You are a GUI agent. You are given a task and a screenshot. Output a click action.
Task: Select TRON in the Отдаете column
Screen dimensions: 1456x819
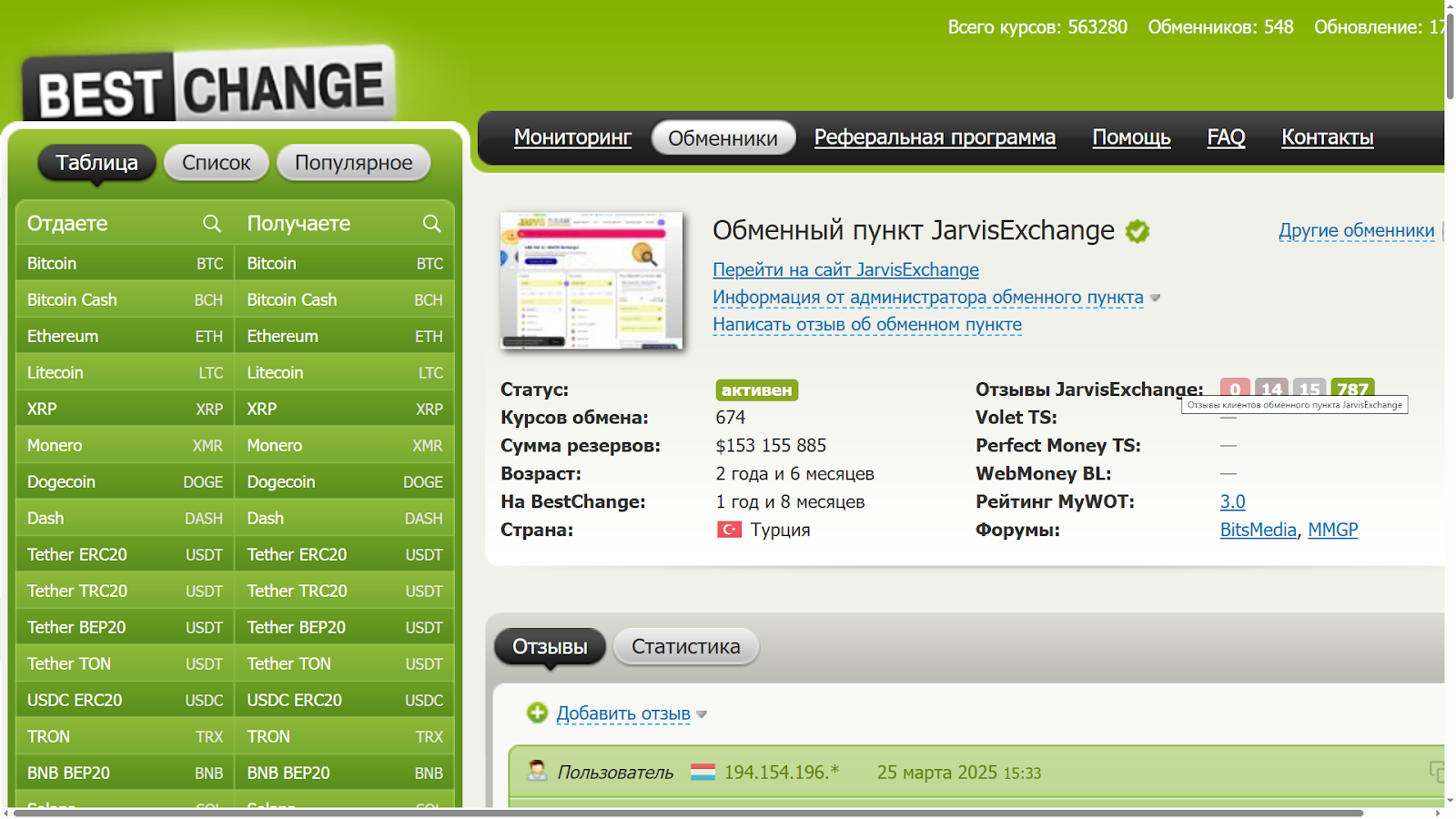click(x=125, y=736)
